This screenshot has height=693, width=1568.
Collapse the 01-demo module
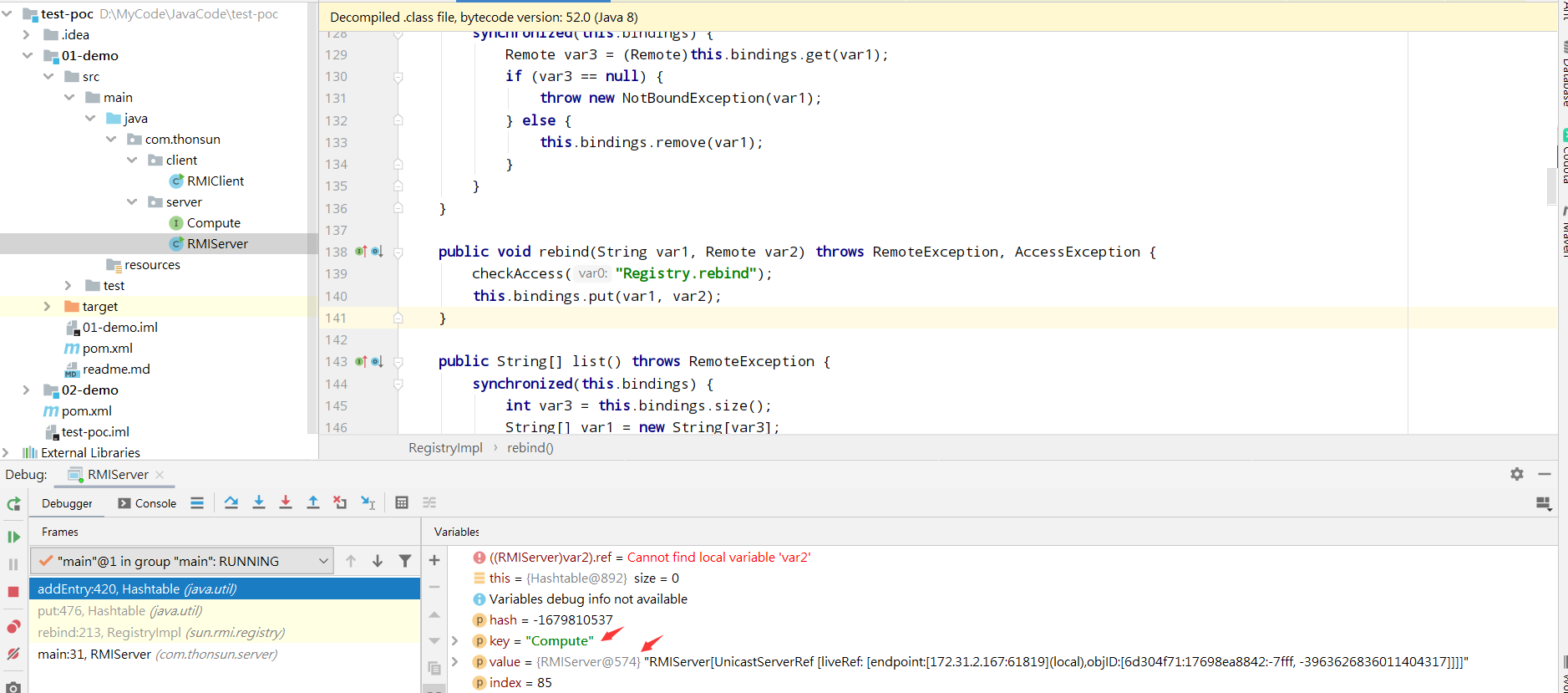(28, 55)
